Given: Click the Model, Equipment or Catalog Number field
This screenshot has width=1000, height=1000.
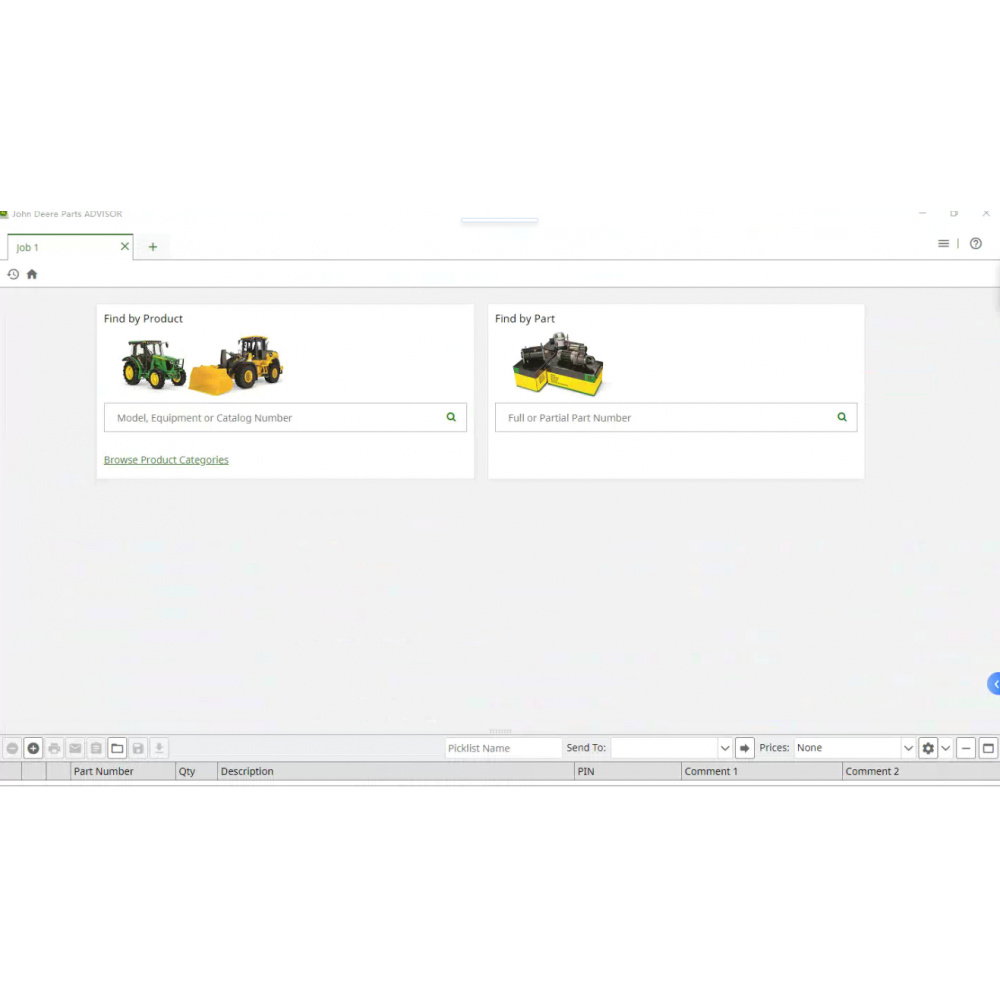Looking at the screenshot, I should 285,418.
